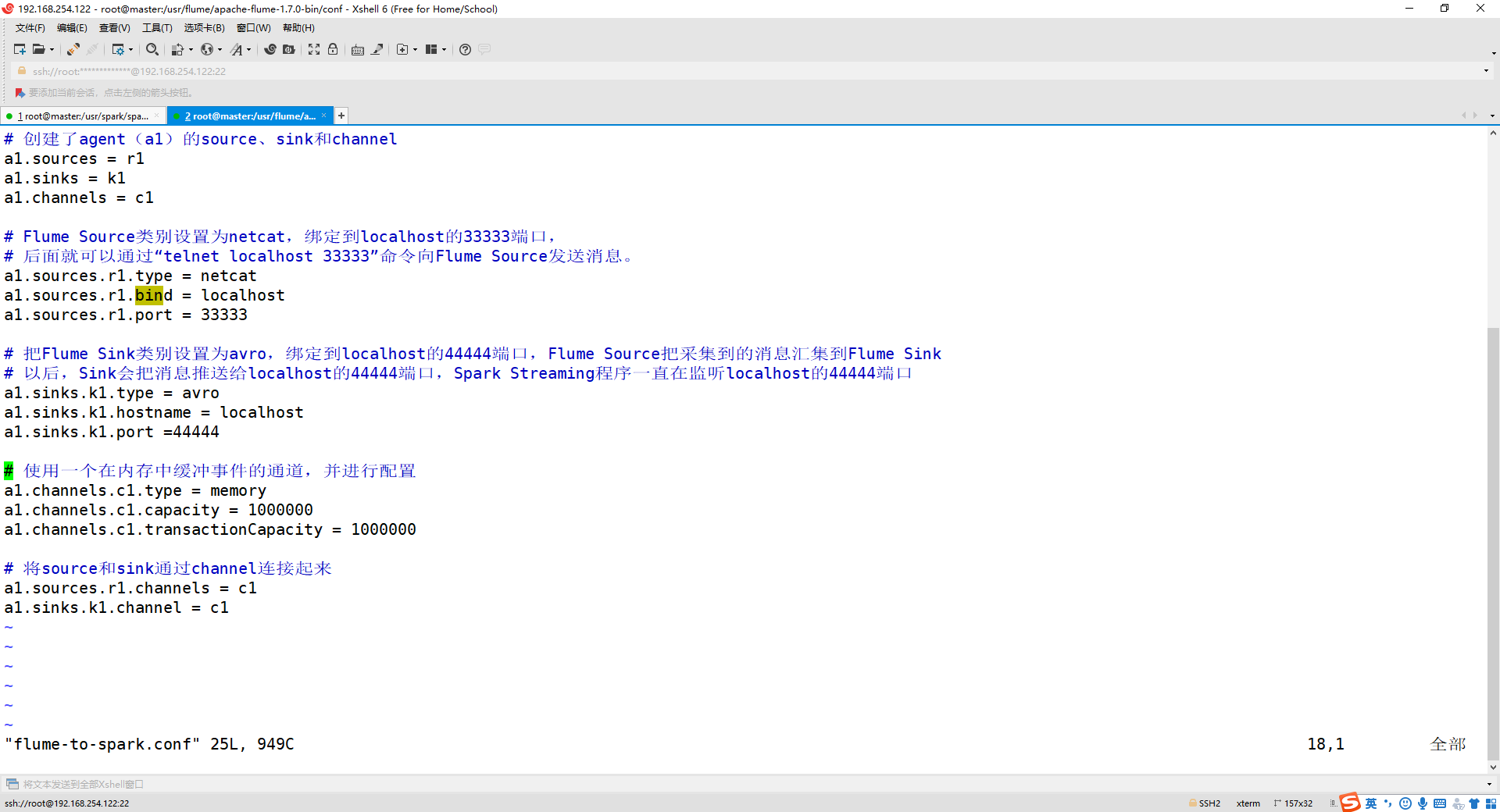Open the 窗口(W) menu
Viewport: 1500px width, 812px height.
coord(253,28)
